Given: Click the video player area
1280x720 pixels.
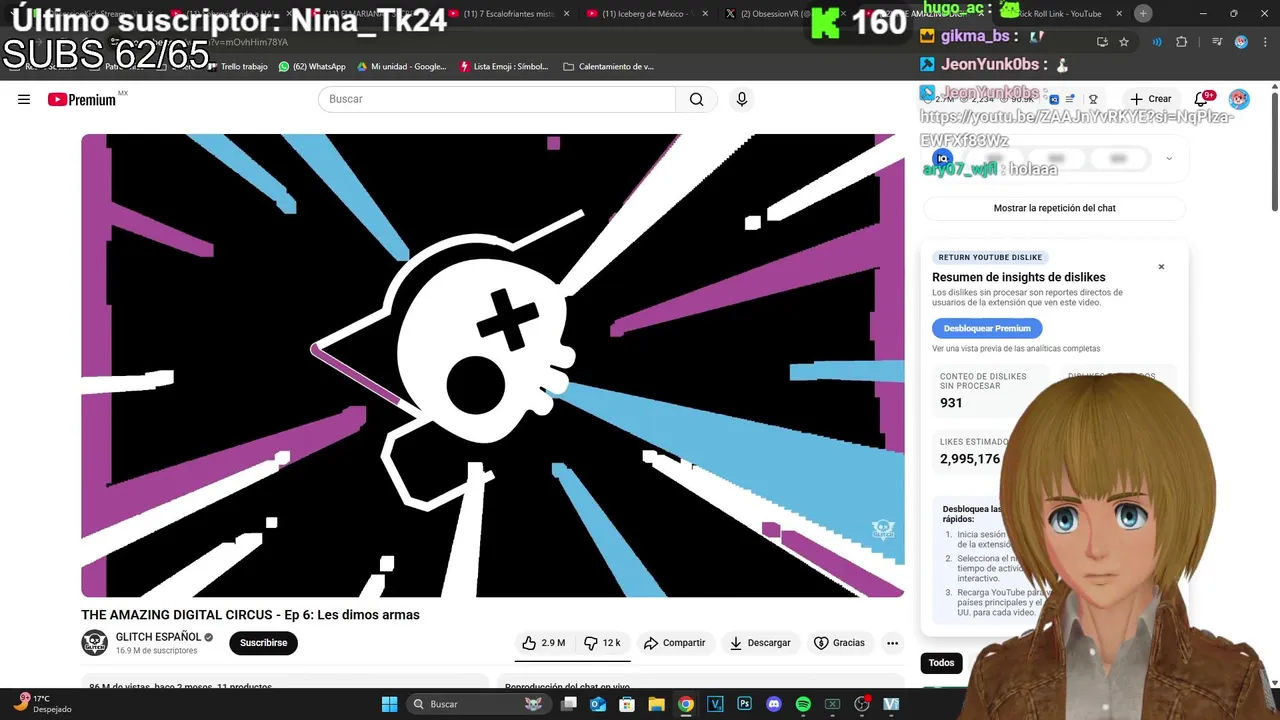Looking at the screenshot, I should 493,366.
